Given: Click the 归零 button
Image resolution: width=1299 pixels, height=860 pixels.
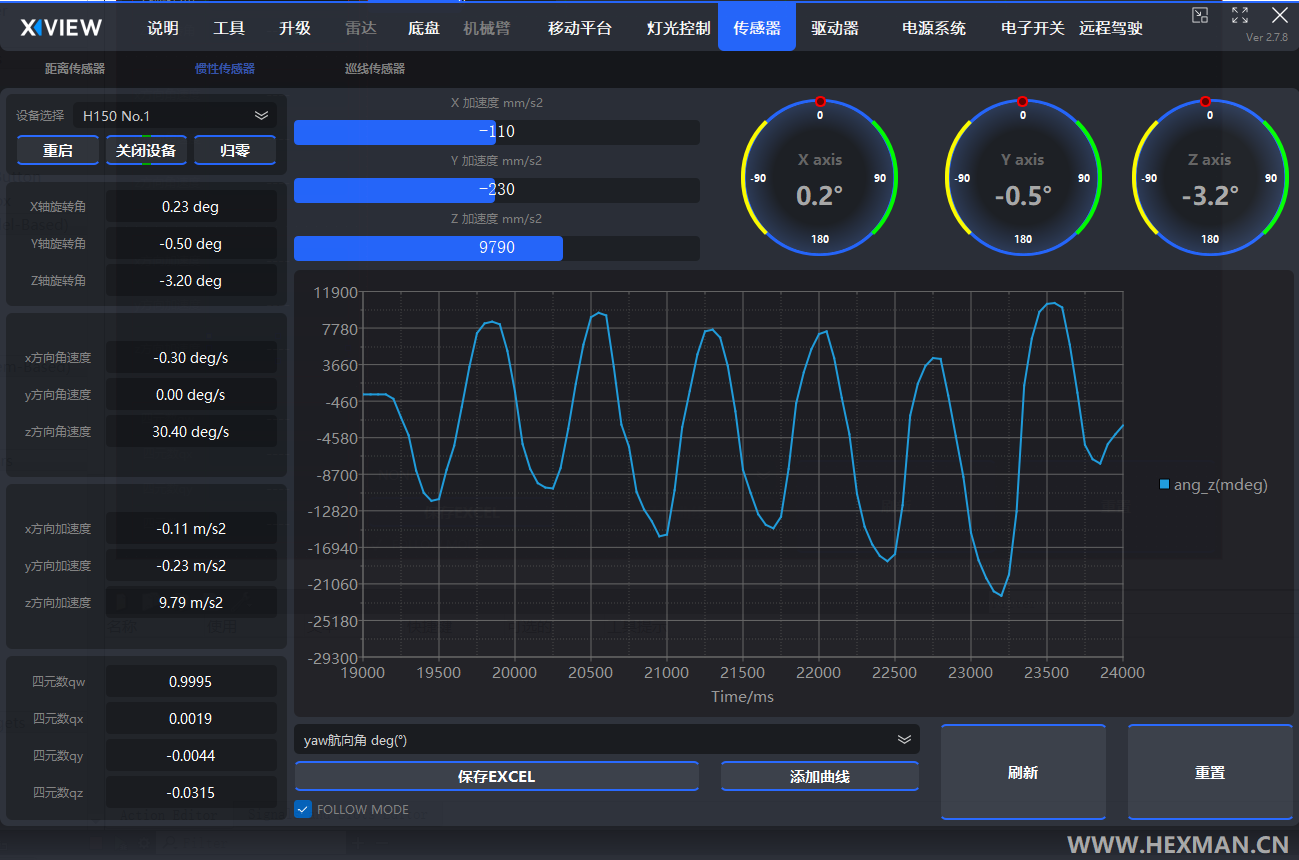Looking at the screenshot, I should pyautogui.click(x=235, y=150).
